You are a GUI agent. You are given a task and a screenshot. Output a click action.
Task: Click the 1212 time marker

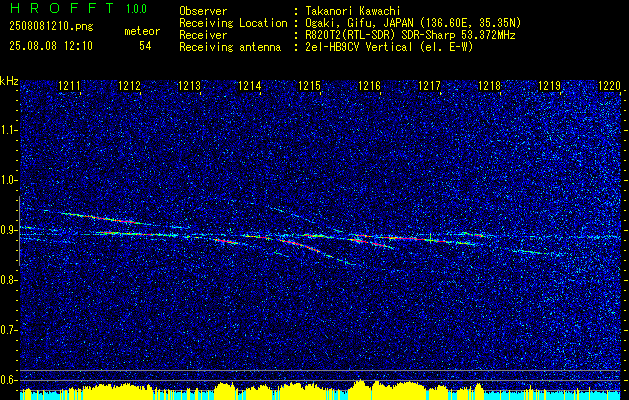pyautogui.click(x=130, y=86)
